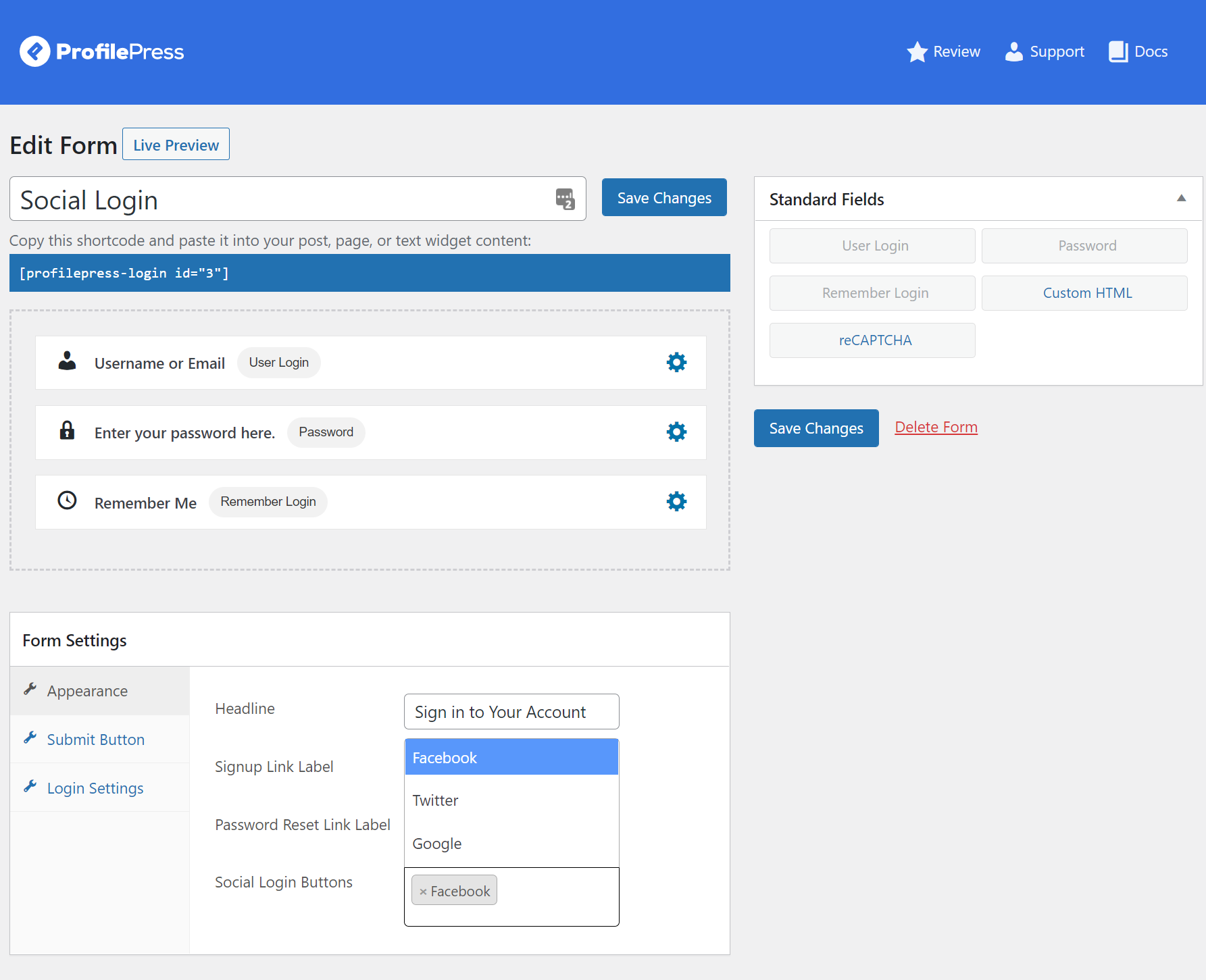Open the Docs link in header
This screenshot has height=980, width=1206.
[1138, 52]
